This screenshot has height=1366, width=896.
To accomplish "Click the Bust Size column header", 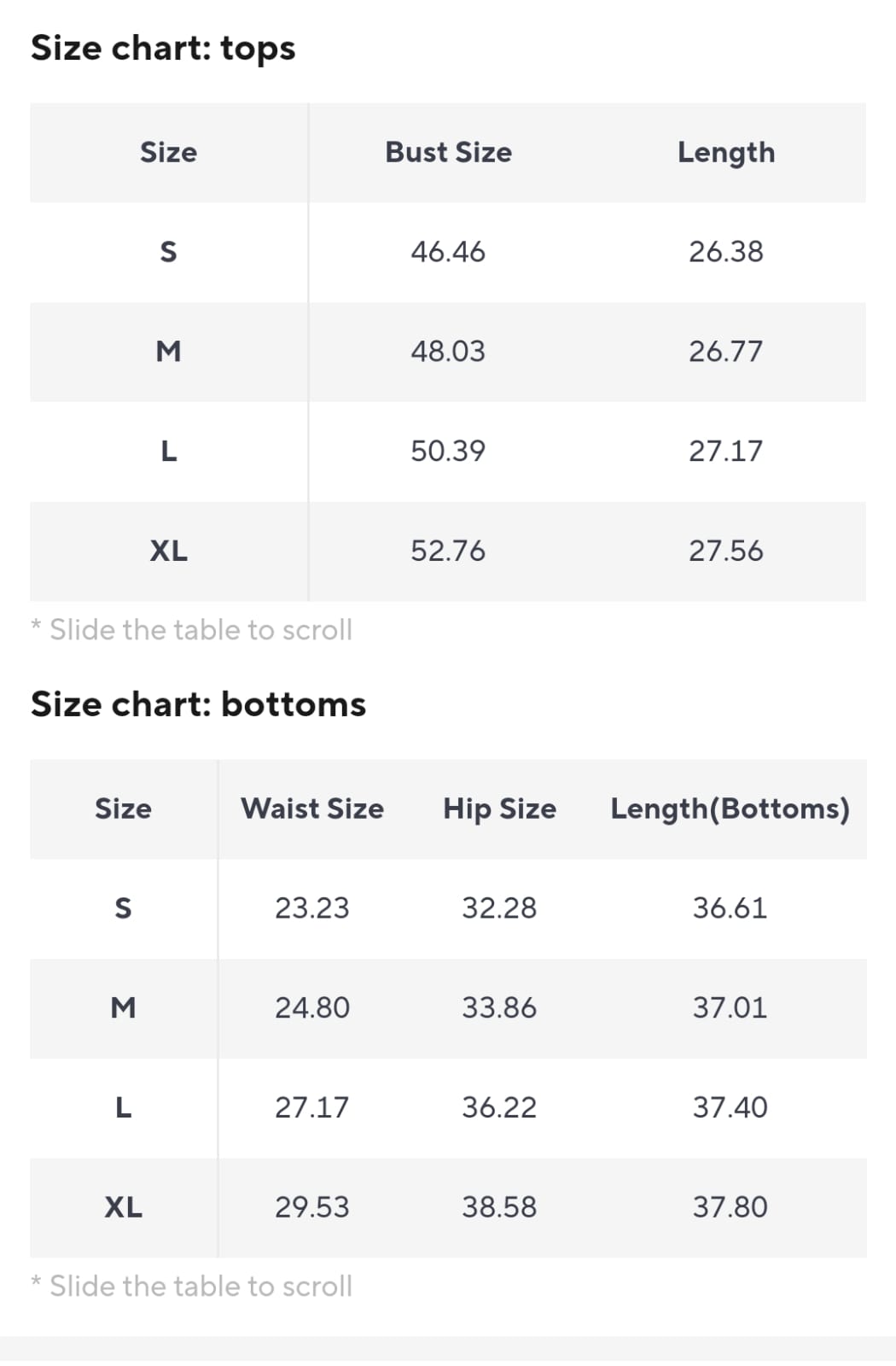I will tap(448, 152).
